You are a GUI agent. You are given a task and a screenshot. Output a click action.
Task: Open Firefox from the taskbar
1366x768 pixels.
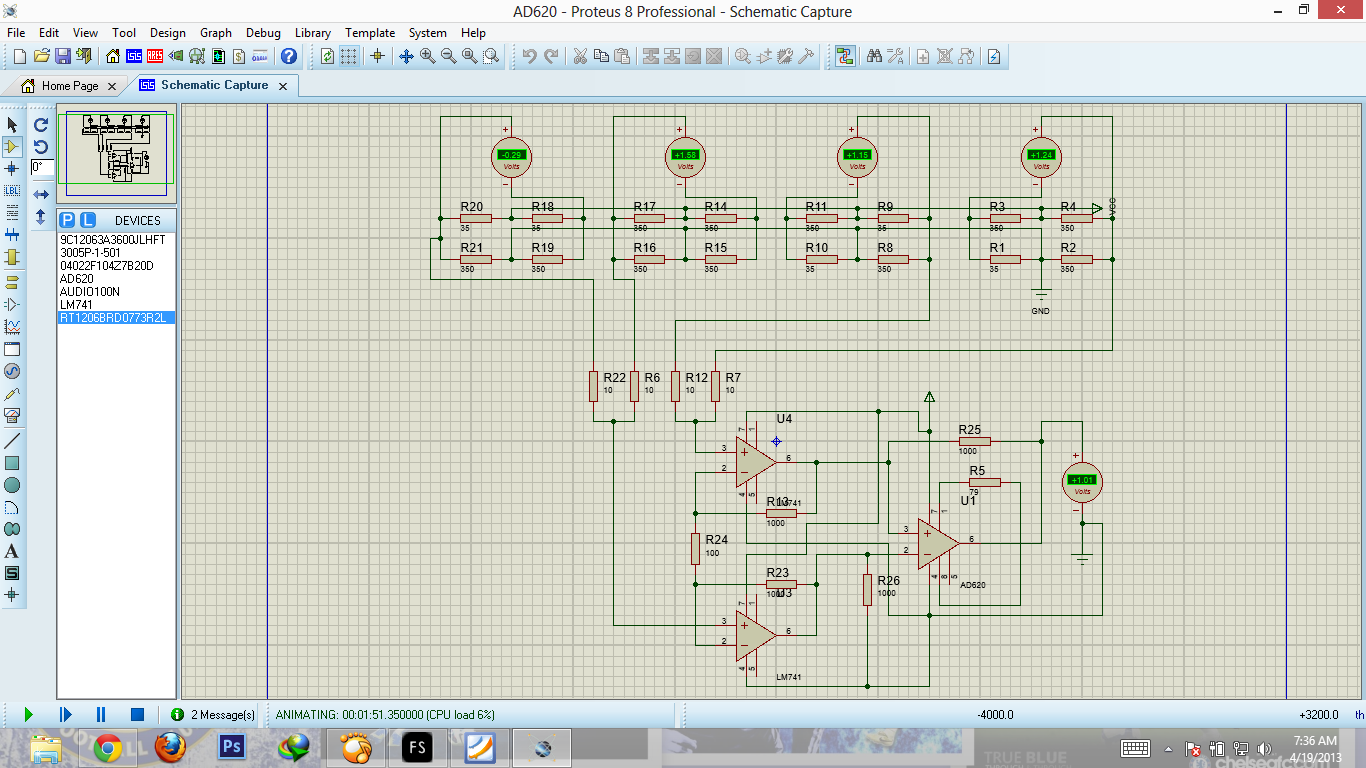169,746
